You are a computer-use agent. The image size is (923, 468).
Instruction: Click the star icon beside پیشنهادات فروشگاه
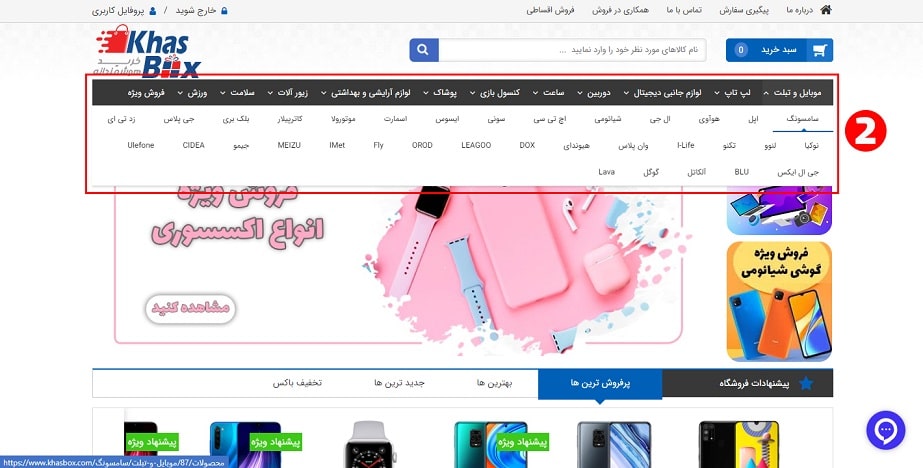point(806,384)
